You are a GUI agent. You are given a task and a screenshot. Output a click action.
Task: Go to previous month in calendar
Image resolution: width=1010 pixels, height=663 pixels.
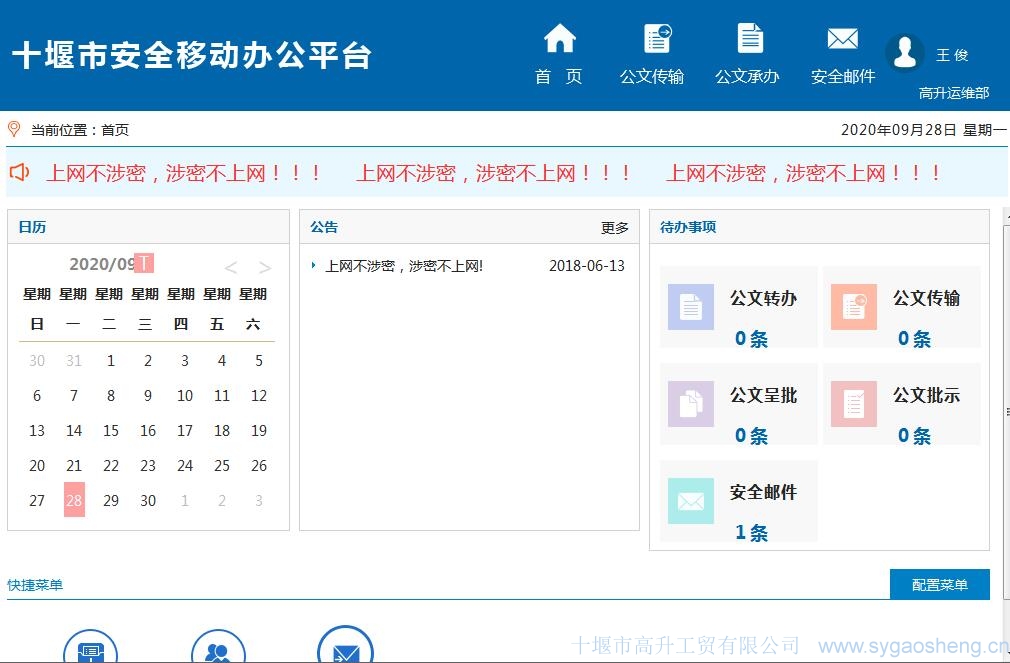coord(231,267)
